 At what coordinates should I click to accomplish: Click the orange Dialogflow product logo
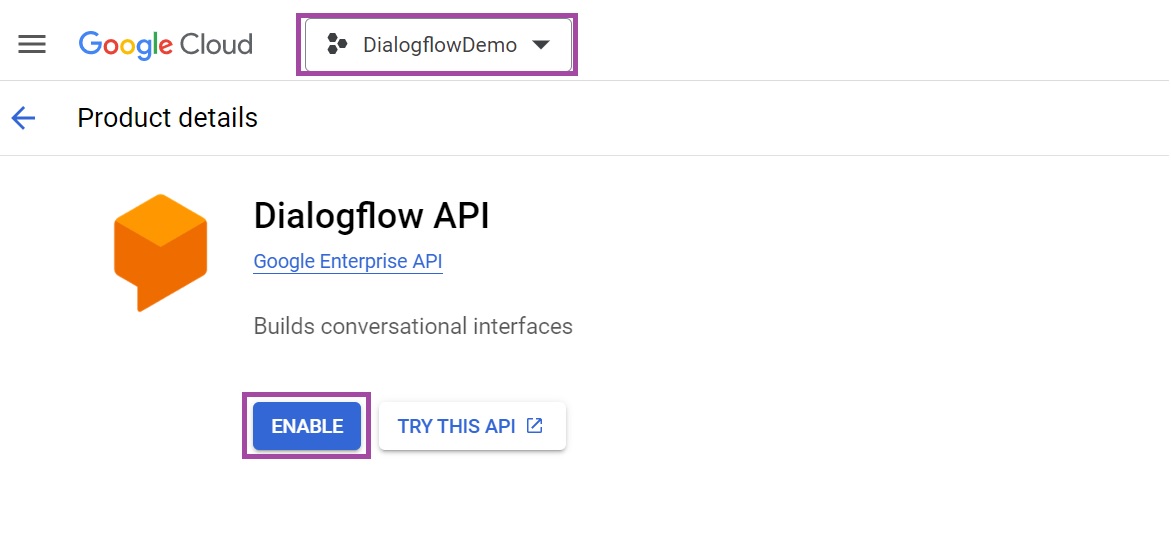[x=160, y=252]
